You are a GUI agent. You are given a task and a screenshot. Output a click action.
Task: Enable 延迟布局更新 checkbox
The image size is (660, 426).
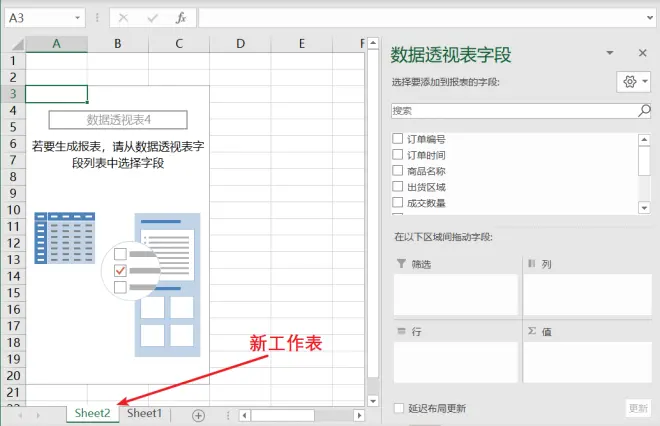[x=399, y=408]
